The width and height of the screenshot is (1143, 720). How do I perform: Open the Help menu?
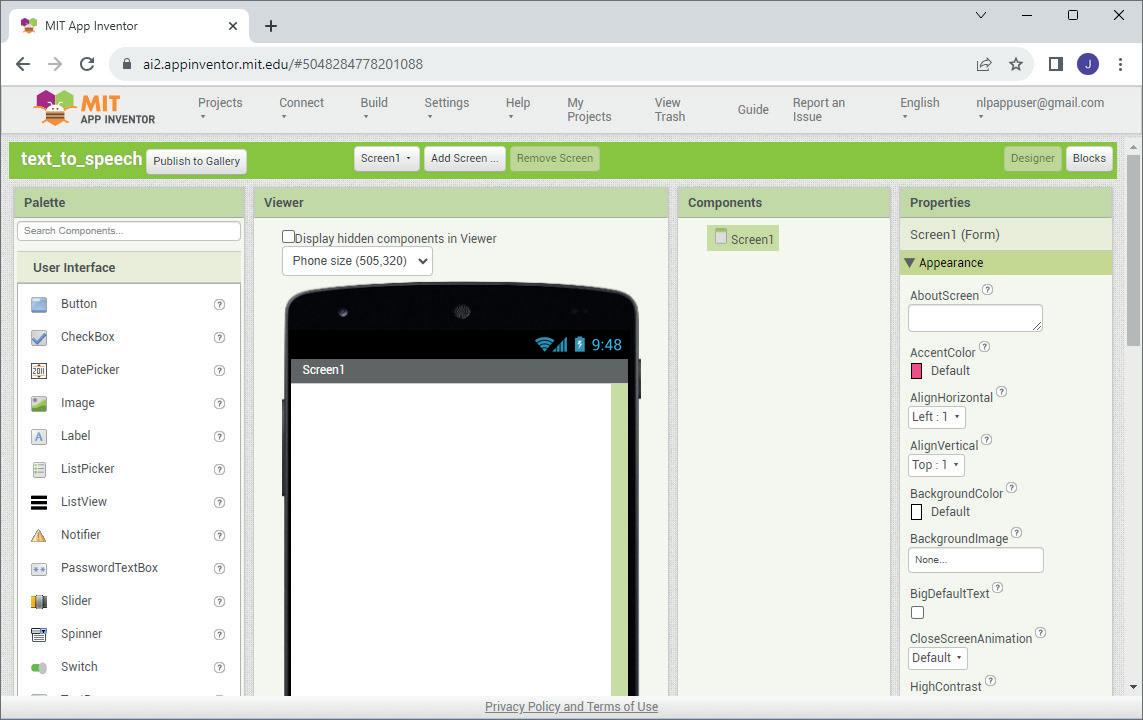[x=518, y=109]
